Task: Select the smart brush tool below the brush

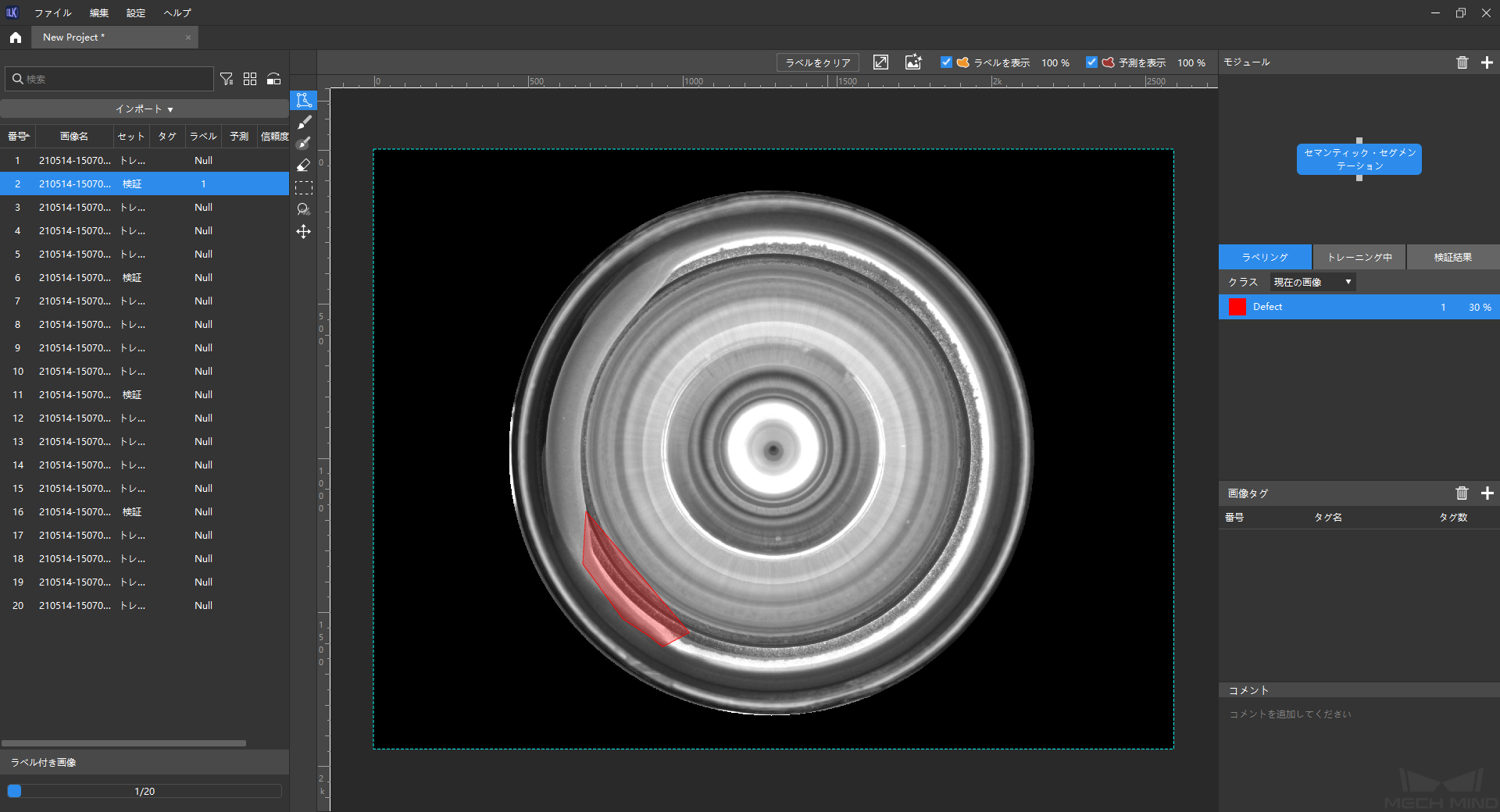Action: point(304,144)
